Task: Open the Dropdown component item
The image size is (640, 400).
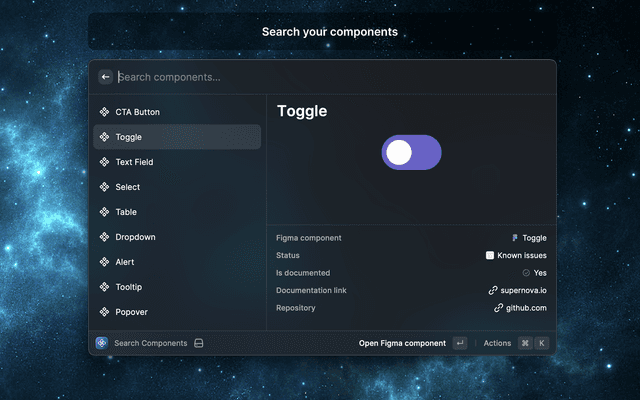Action: click(x=177, y=237)
